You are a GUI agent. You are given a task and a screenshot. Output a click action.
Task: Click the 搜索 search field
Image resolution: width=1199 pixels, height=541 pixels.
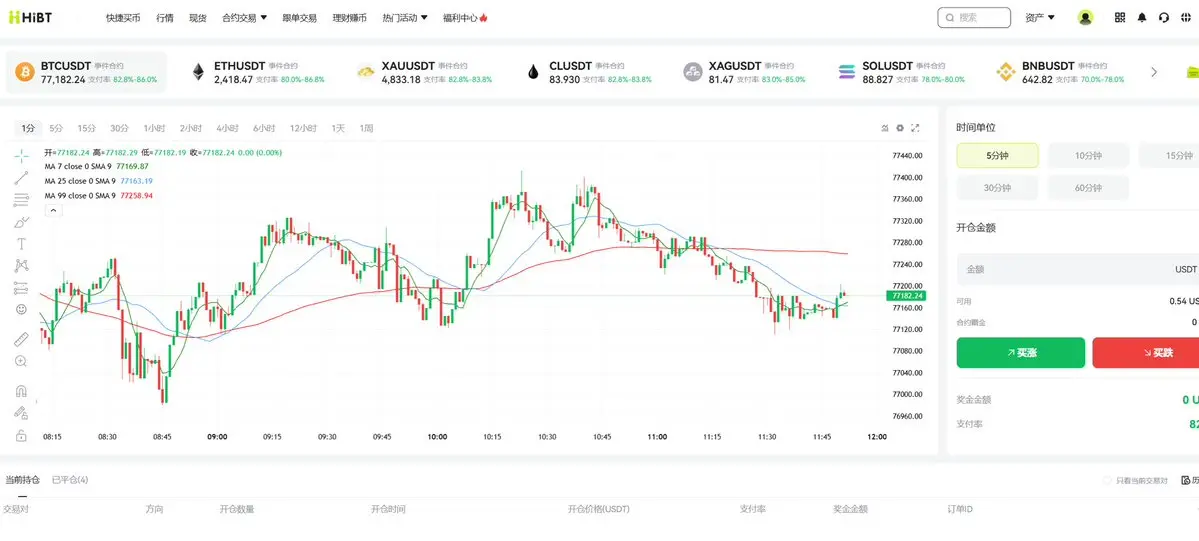(974, 17)
